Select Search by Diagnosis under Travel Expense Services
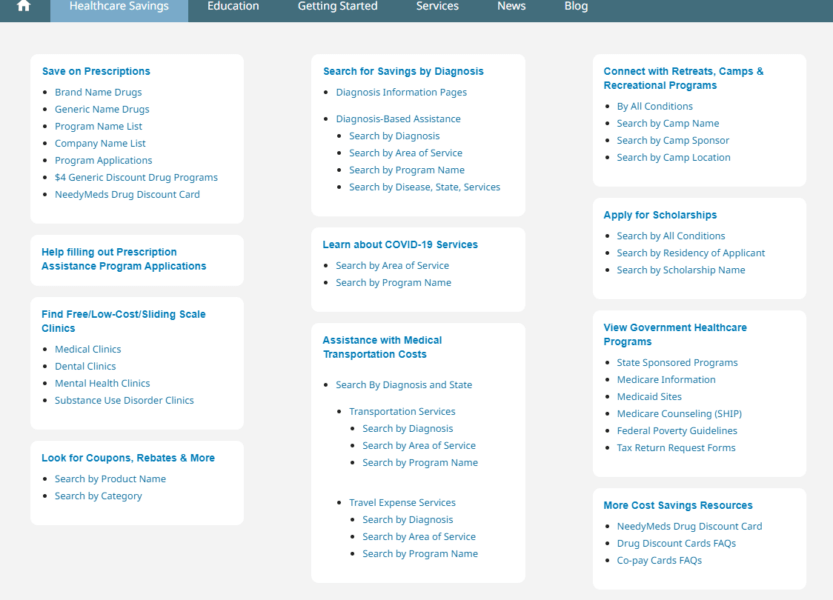 407,520
